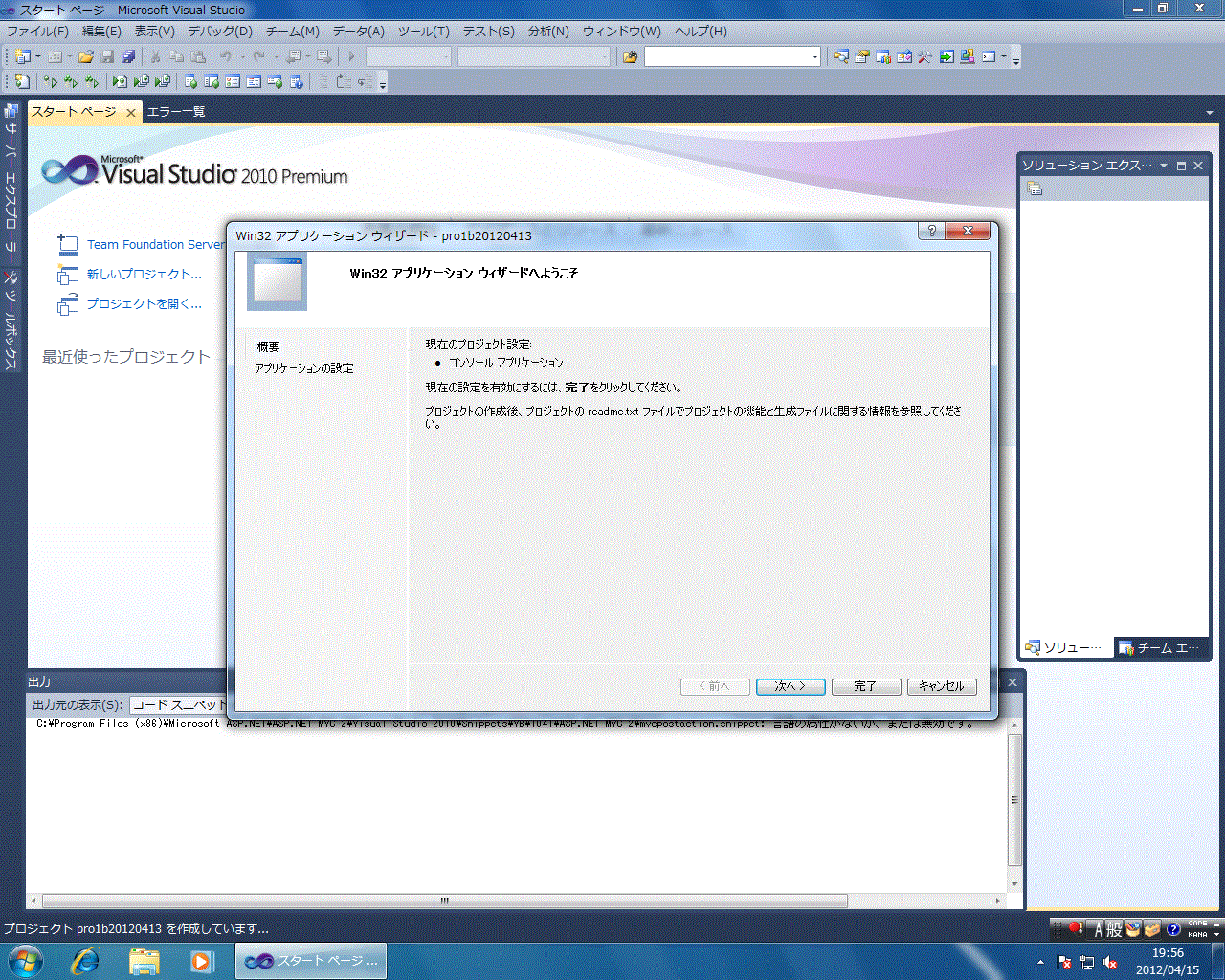The height and width of the screenshot is (980, 1225).
Task: Click the Extension Manager toolbar icon
Action: (968, 56)
